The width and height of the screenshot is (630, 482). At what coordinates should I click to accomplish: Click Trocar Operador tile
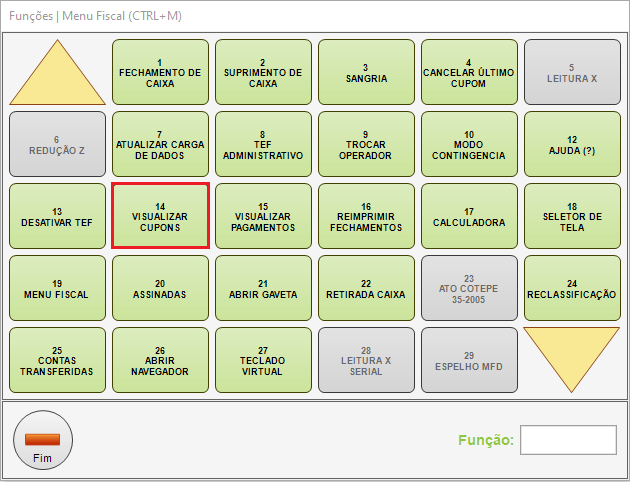point(366,144)
